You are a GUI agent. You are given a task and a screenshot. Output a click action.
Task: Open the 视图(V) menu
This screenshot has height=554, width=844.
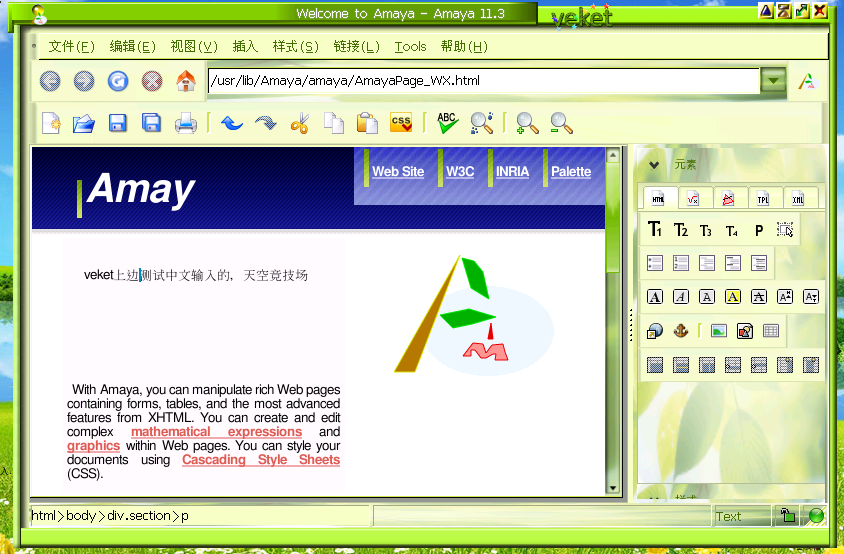(194, 47)
